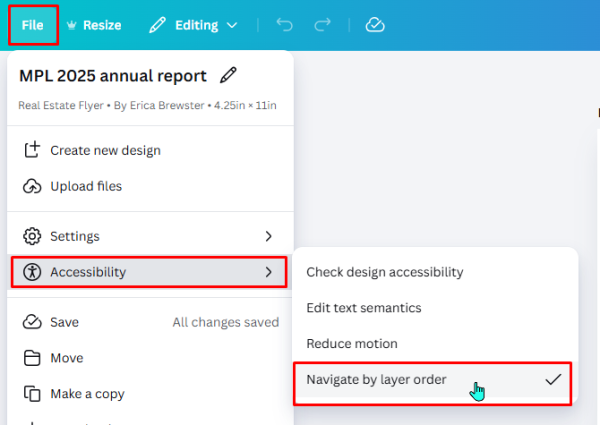Click the Save cloud checkmark icon
The image size is (600, 425).
[32, 322]
